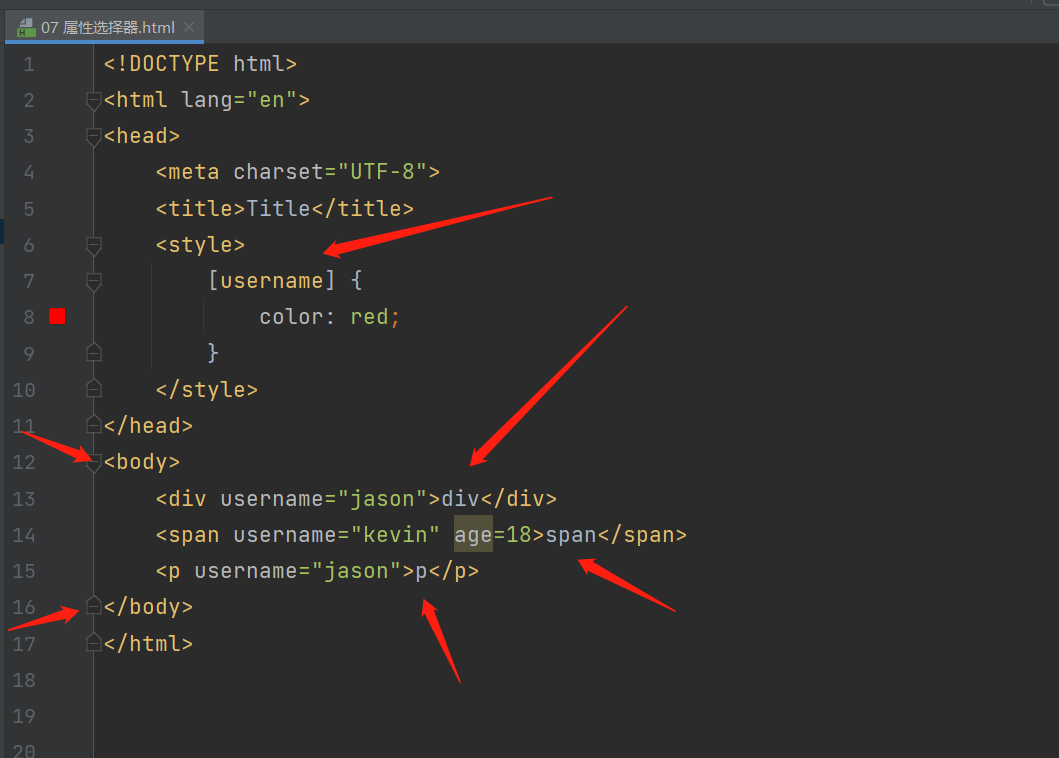Select the 07 属性选择器.html editor tab
This screenshot has width=1059, height=758.
[x=104, y=27]
